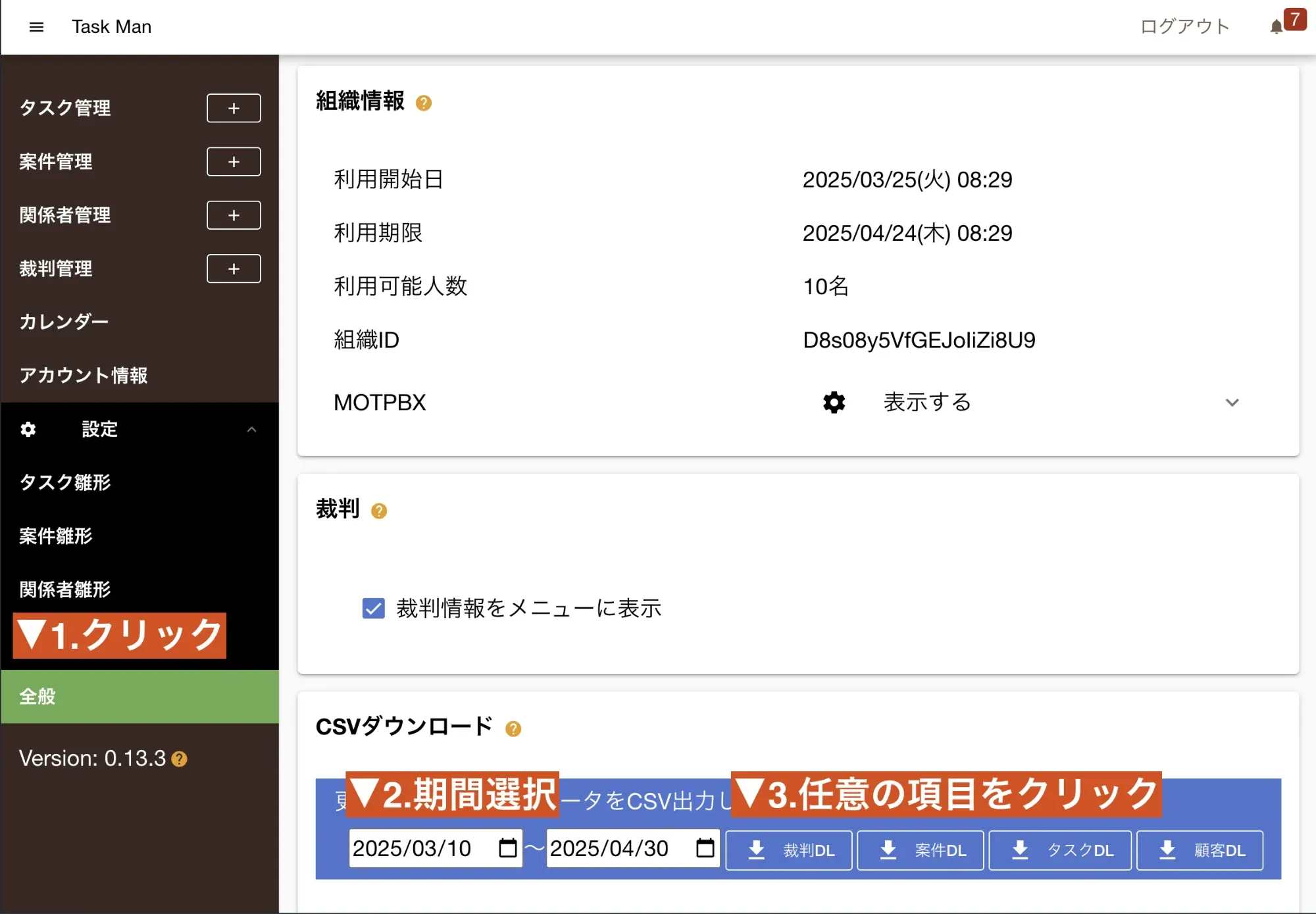Click the plus button next to 裁判管理
The height and width of the screenshot is (914, 1316).
[x=234, y=268]
